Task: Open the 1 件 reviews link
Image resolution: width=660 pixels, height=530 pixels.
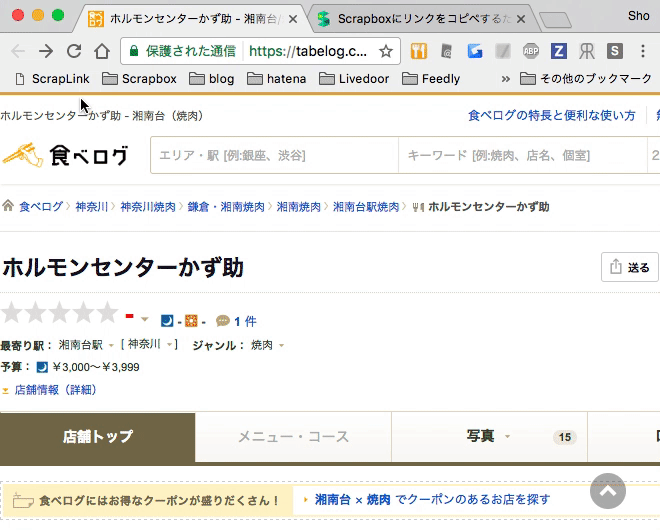Action: 245,322
